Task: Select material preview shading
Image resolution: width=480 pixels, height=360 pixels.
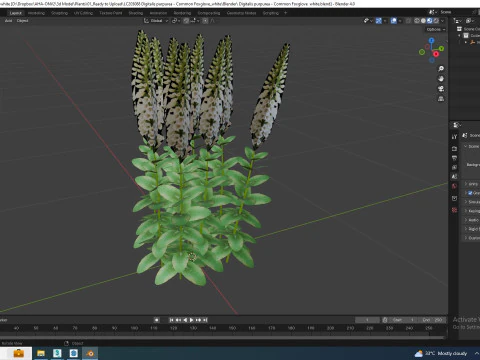Action: click(430, 21)
